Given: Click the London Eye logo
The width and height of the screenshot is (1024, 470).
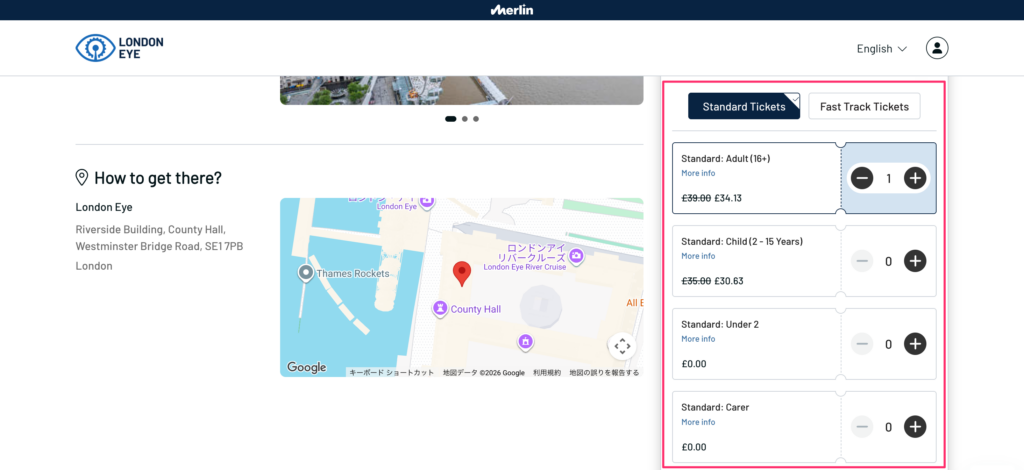Looking at the screenshot, I should coord(120,48).
